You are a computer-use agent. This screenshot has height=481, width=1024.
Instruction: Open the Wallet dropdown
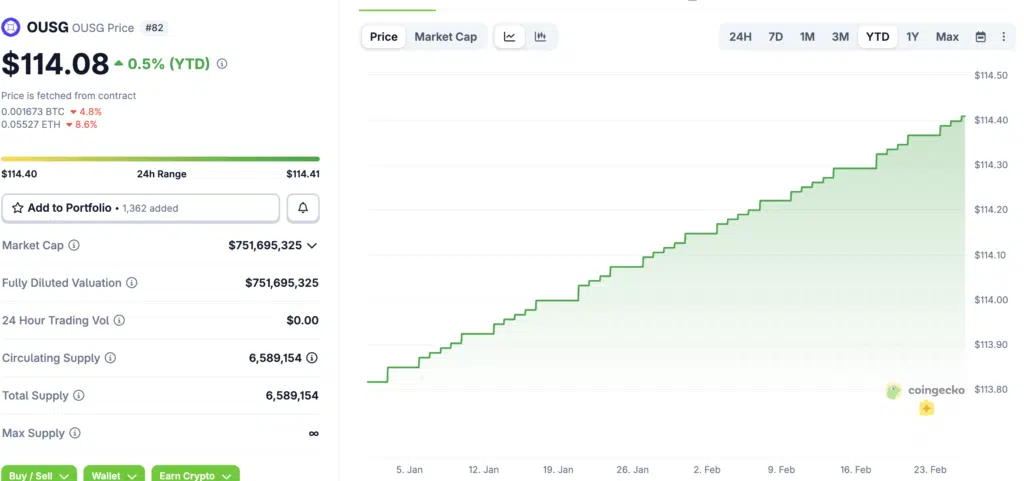(x=113, y=475)
